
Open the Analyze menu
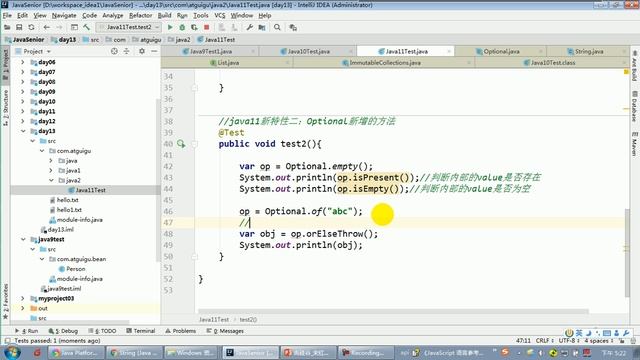click(x=113, y=16)
